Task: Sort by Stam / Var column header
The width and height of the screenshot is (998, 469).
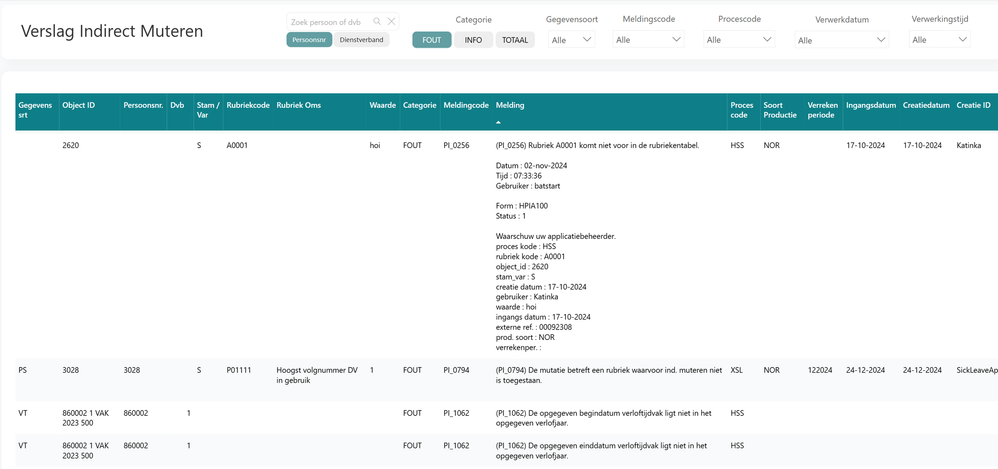Action: coord(208,110)
